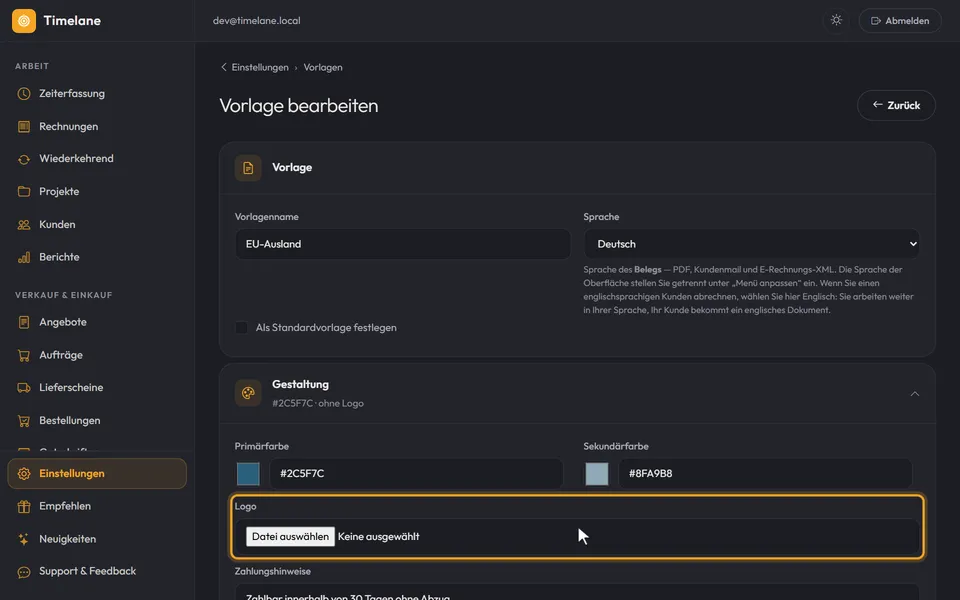
Task: Click the 'Keine ausgewählt' file status text
Action: pos(378,536)
